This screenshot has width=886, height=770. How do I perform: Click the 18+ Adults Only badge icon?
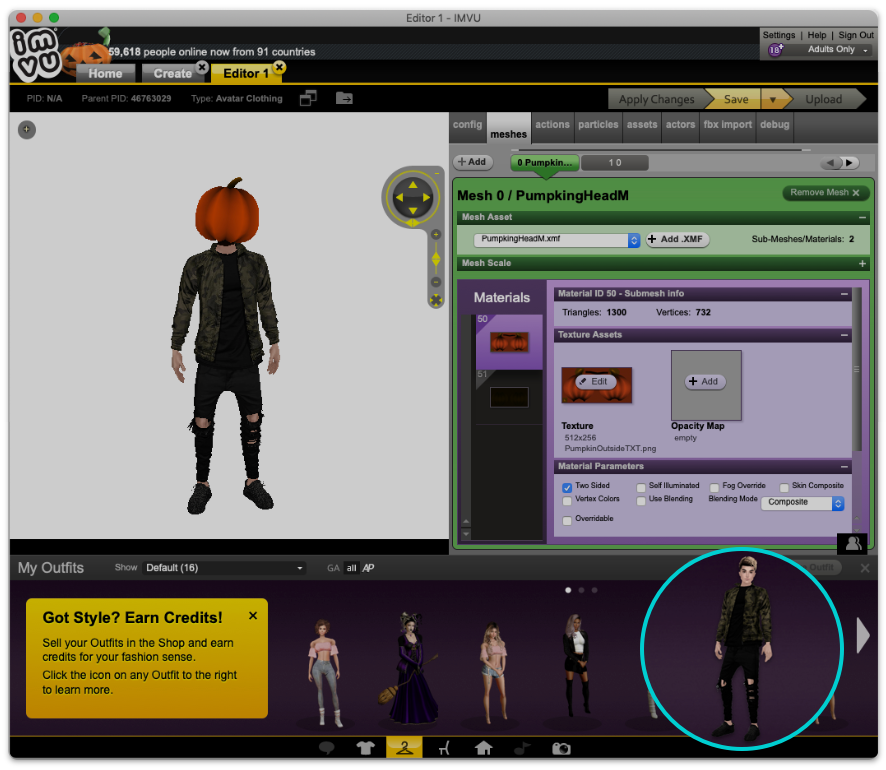pos(775,50)
